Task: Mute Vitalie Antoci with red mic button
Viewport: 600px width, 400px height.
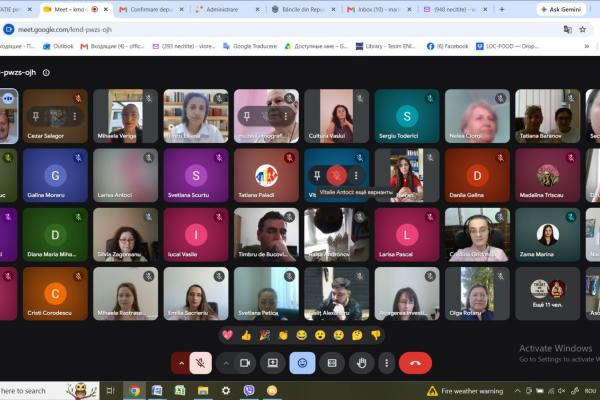Action: tap(337, 175)
